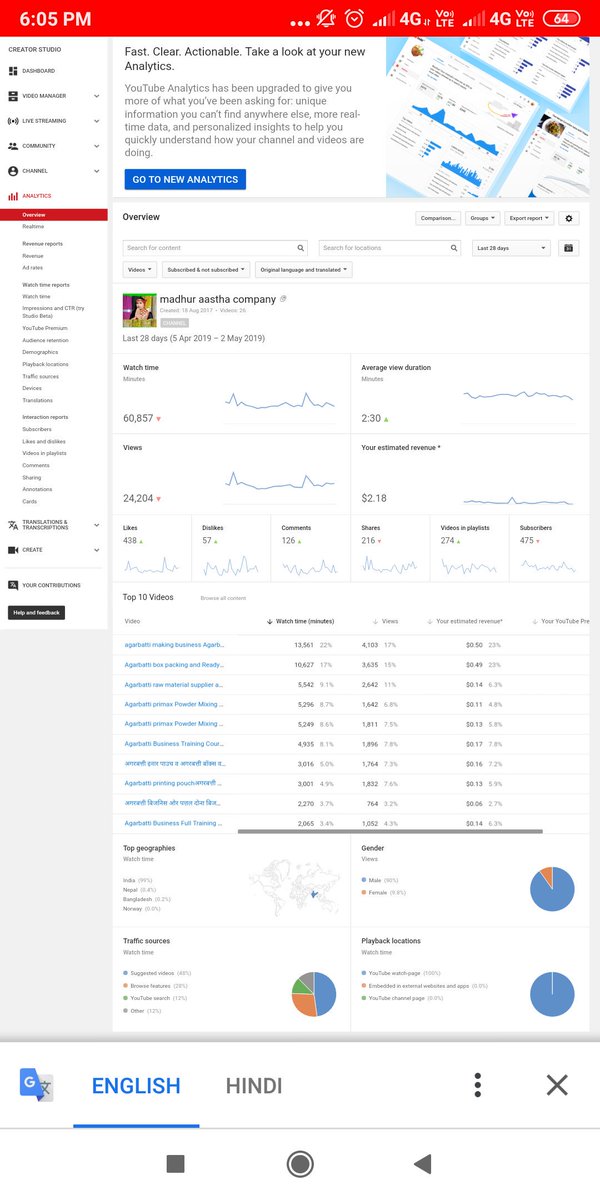
Task: Click the horizontal scrollbar under Top 10 Videos
Action: pyautogui.click(x=390, y=831)
